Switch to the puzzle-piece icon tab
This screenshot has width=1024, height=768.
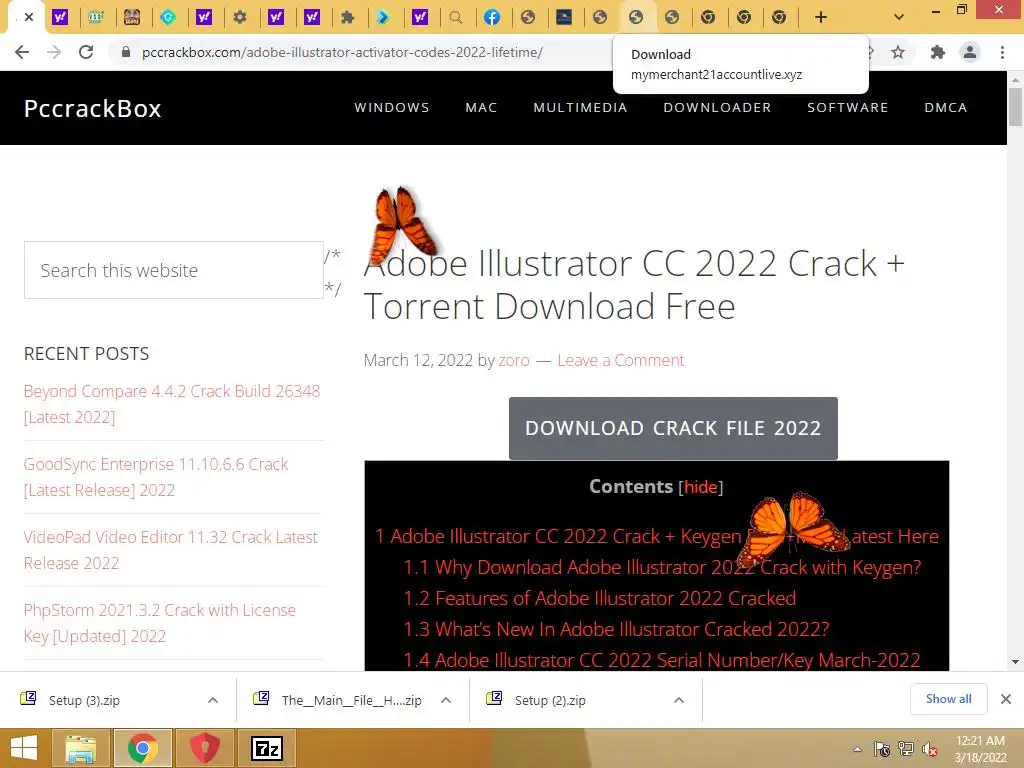[x=347, y=17]
